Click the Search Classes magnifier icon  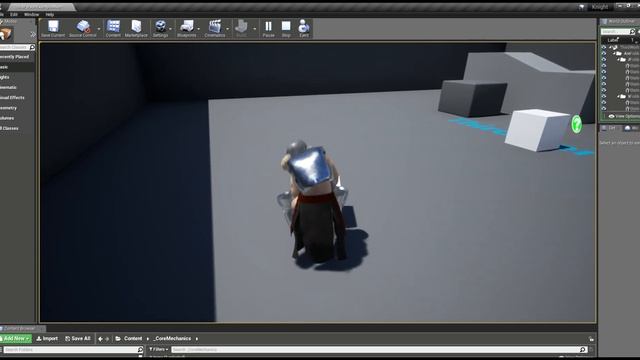tap(32, 47)
